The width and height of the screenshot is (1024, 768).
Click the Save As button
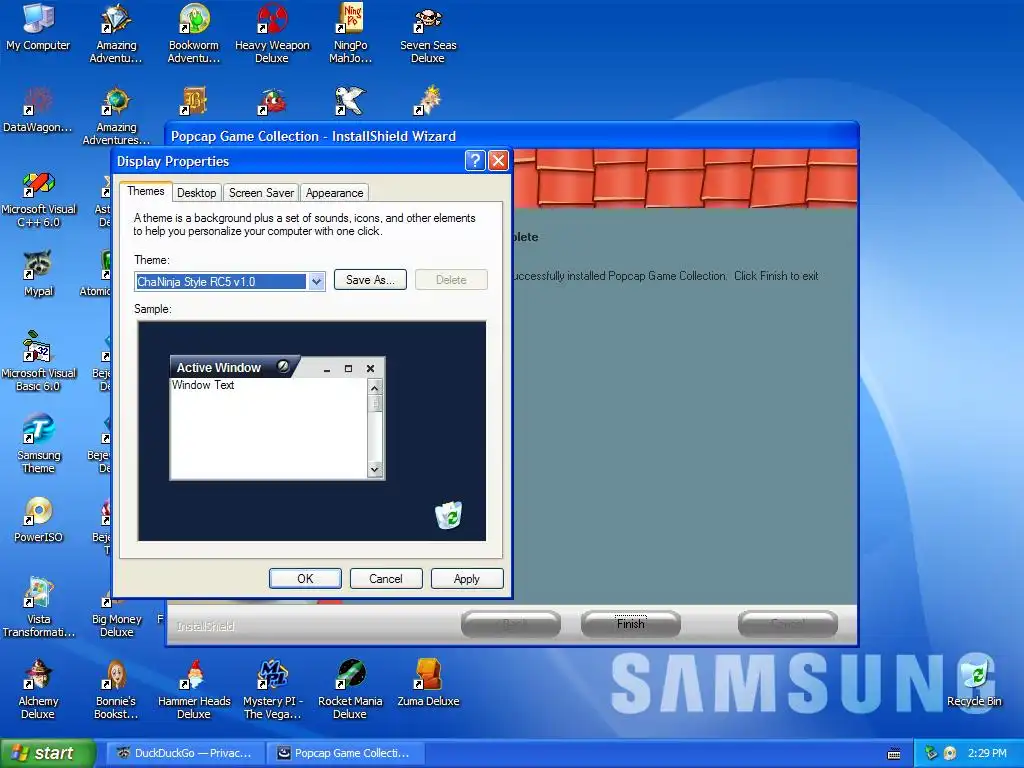point(370,280)
